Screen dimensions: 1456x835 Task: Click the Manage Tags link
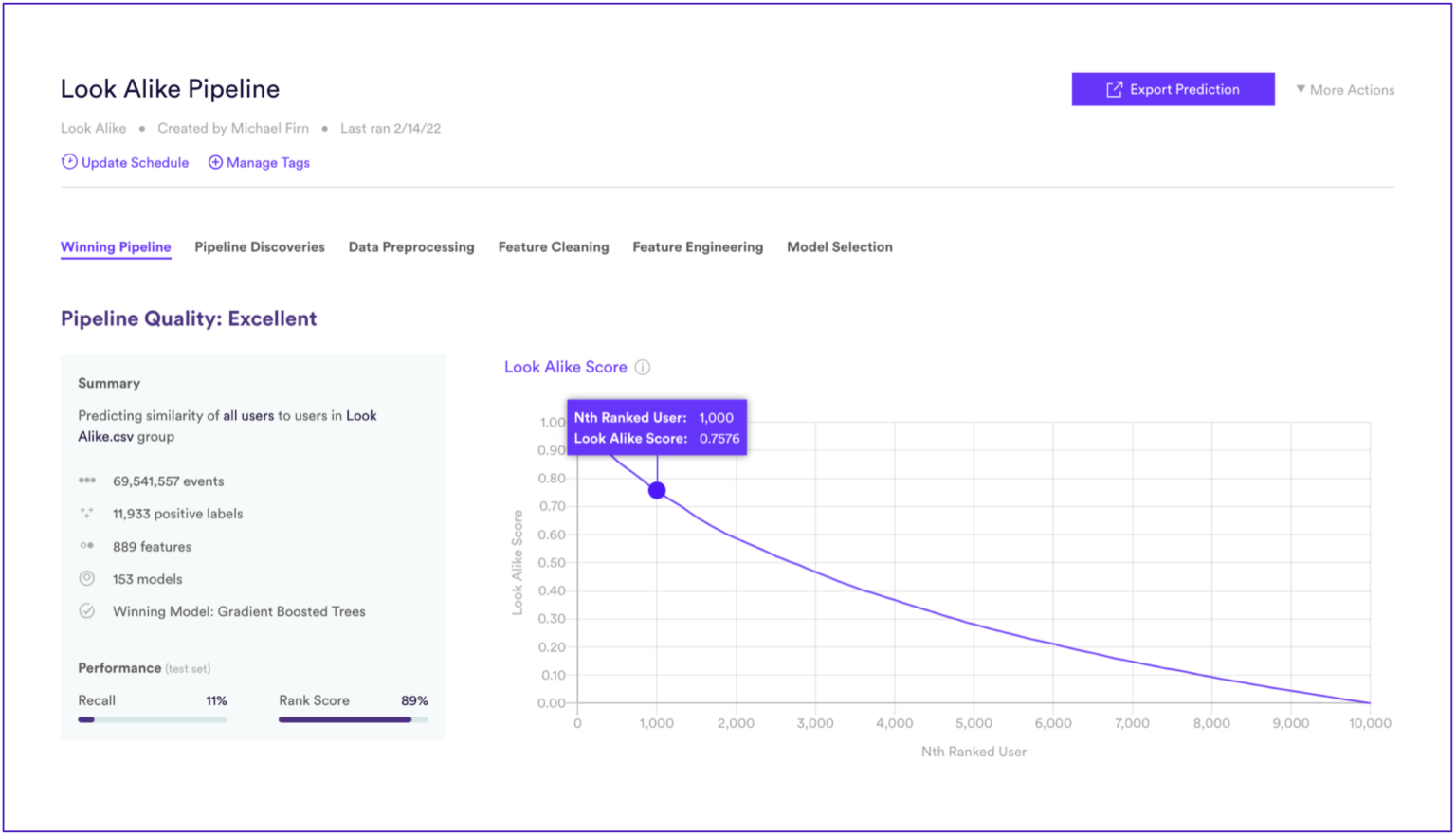pos(268,162)
